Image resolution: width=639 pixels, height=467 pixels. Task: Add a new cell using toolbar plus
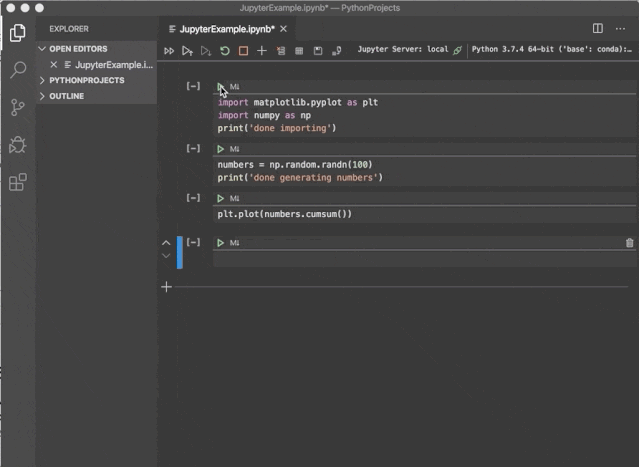click(x=262, y=50)
